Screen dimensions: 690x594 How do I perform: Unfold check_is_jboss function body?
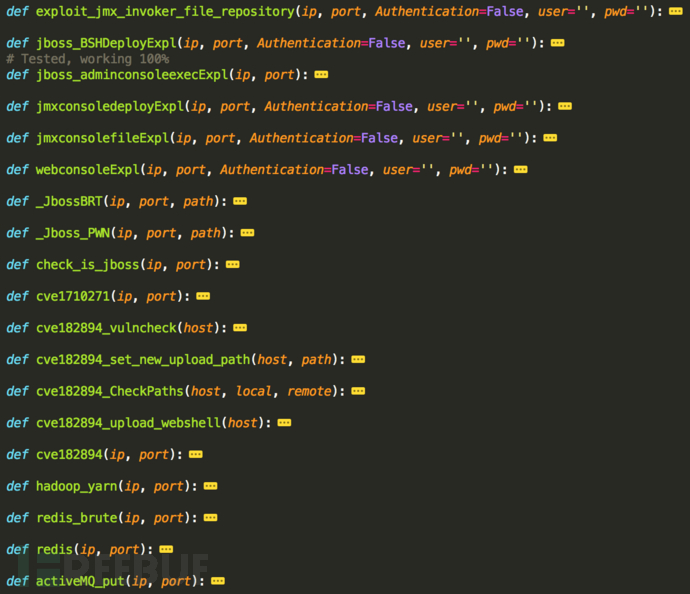232,264
